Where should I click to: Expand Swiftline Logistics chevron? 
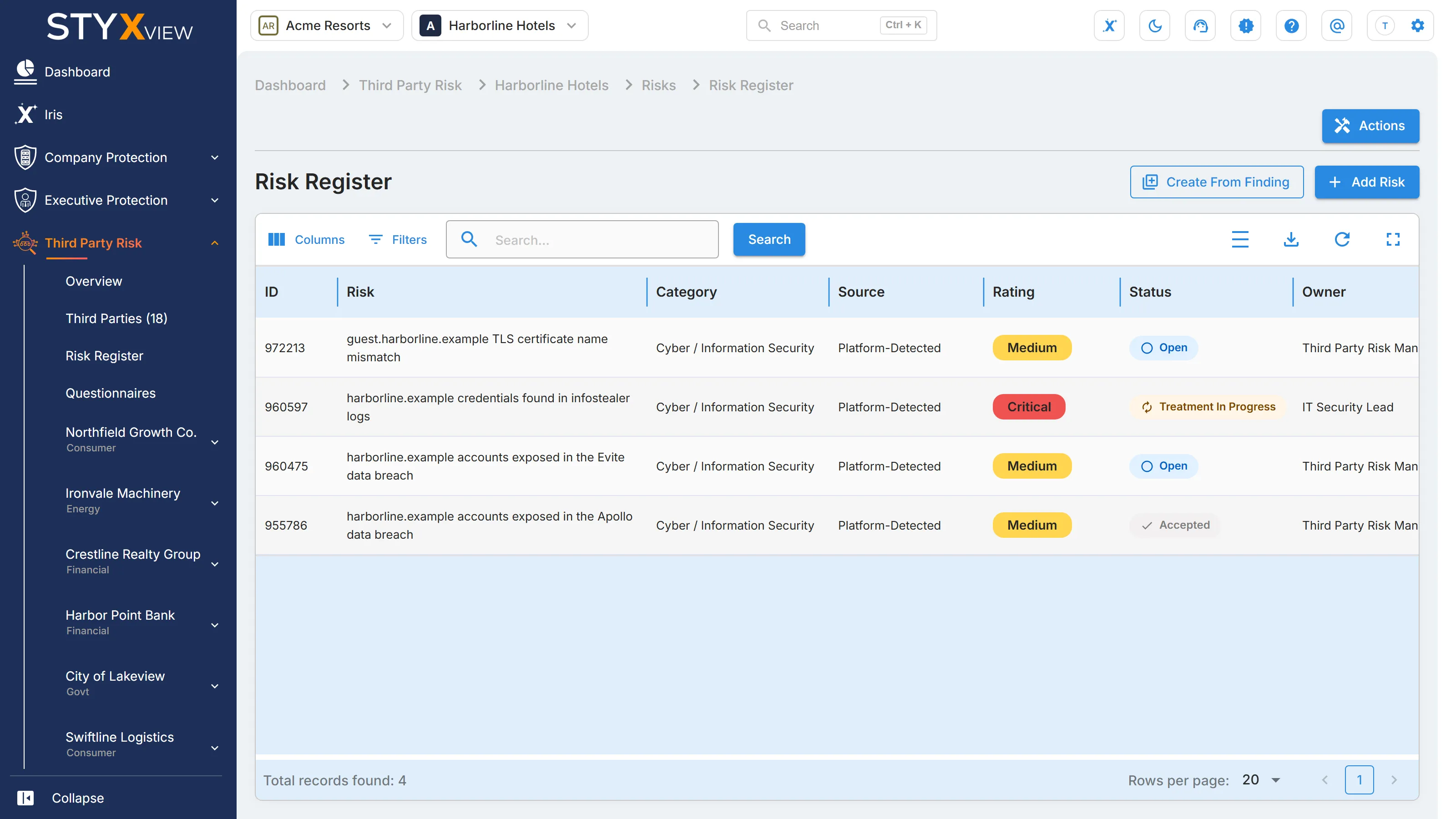click(x=215, y=748)
